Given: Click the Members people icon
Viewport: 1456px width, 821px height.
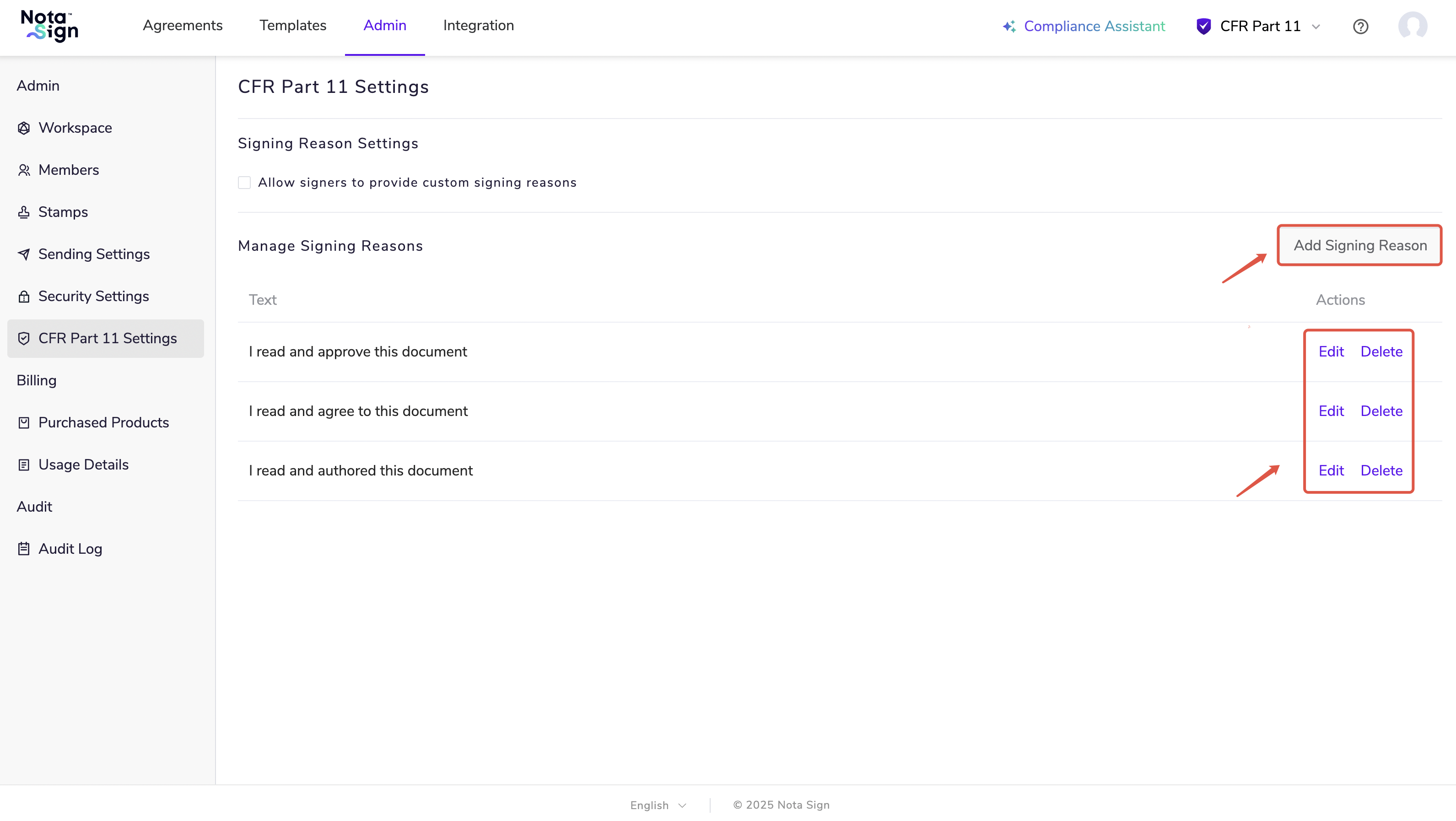Looking at the screenshot, I should pyautogui.click(x=24, y=170).
